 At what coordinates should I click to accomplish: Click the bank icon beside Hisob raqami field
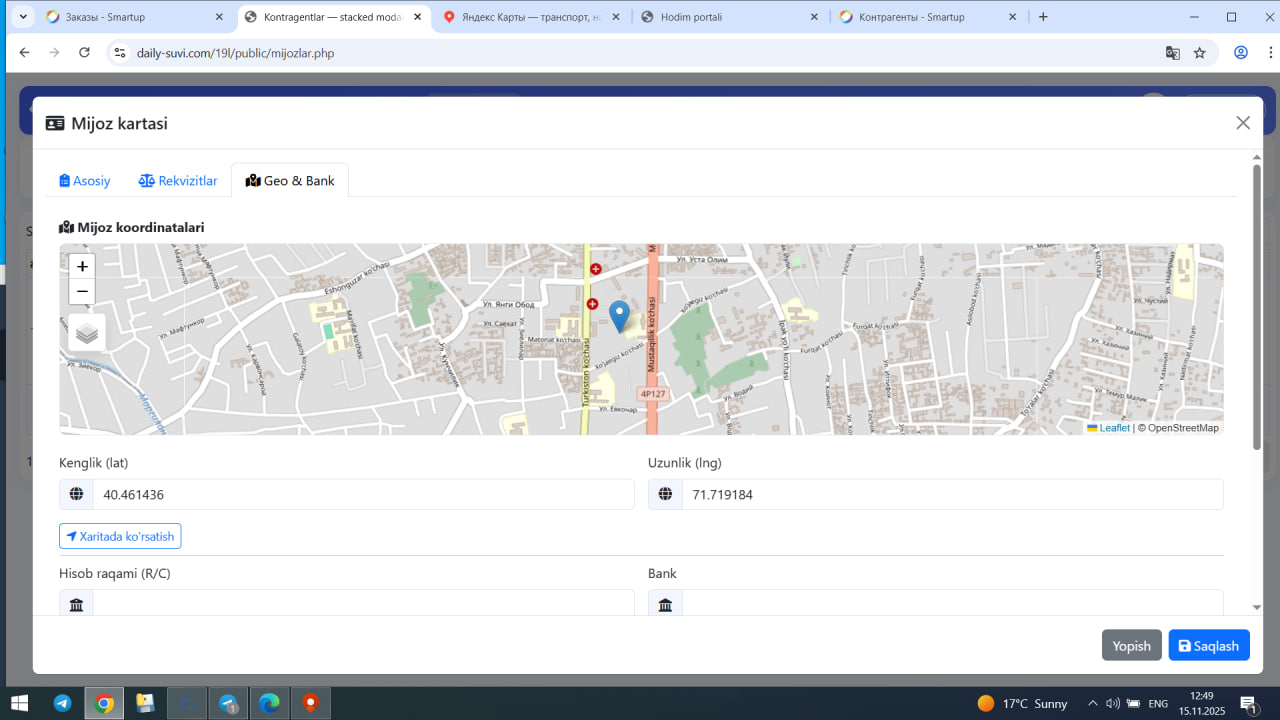click(76, 603)
